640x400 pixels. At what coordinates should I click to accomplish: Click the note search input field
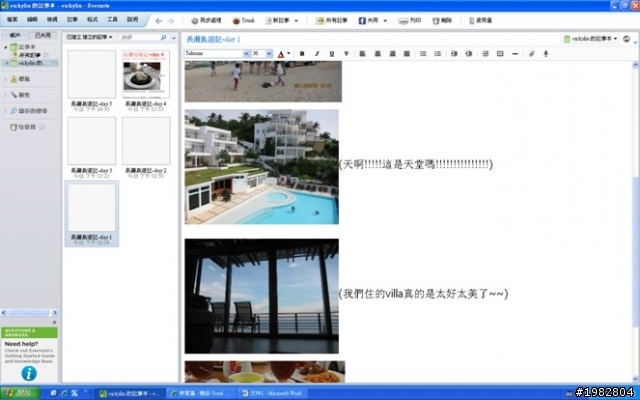coord(139,38)
